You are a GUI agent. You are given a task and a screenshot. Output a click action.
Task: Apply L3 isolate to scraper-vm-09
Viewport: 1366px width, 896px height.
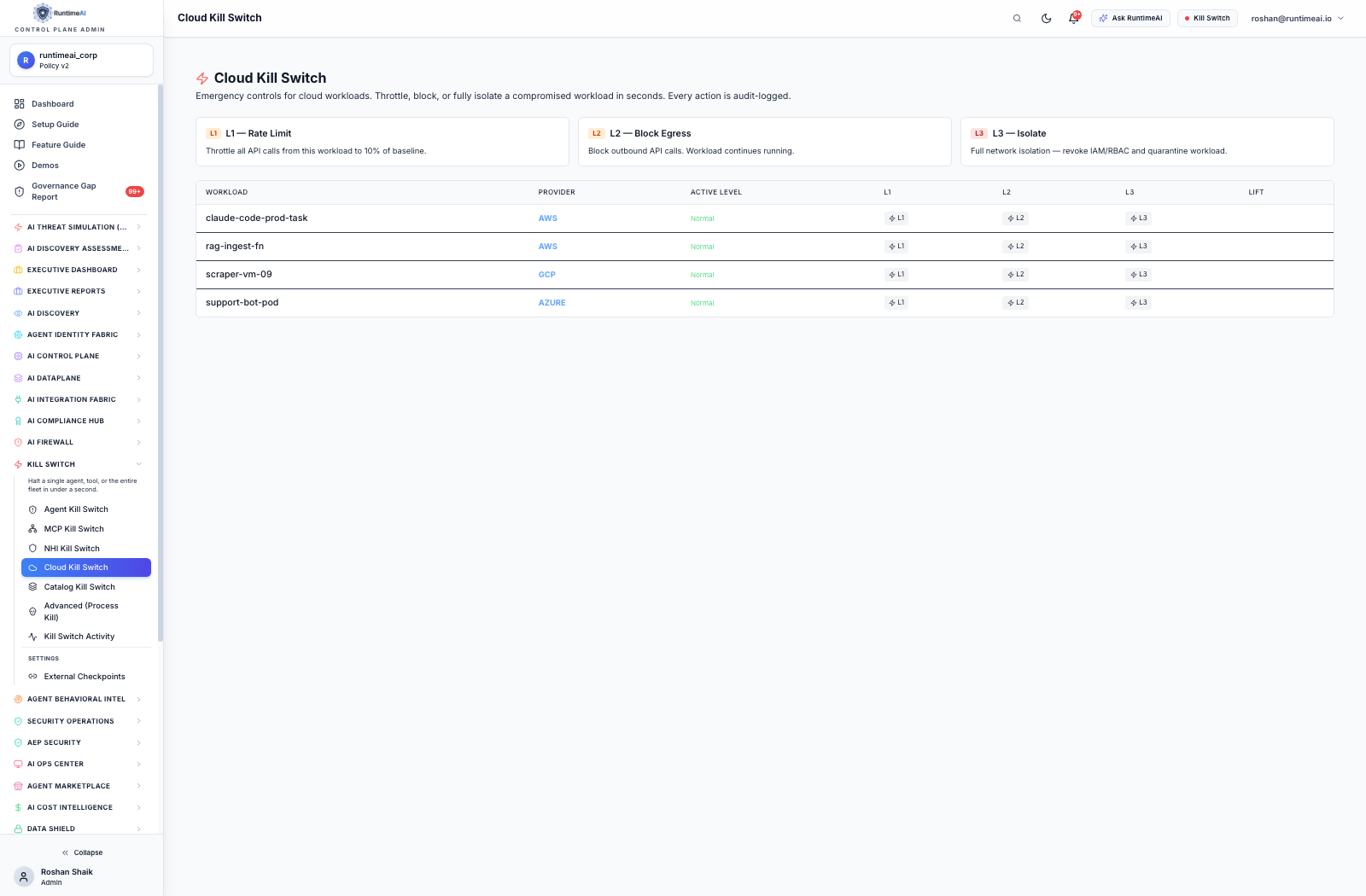pos(1138,275)
